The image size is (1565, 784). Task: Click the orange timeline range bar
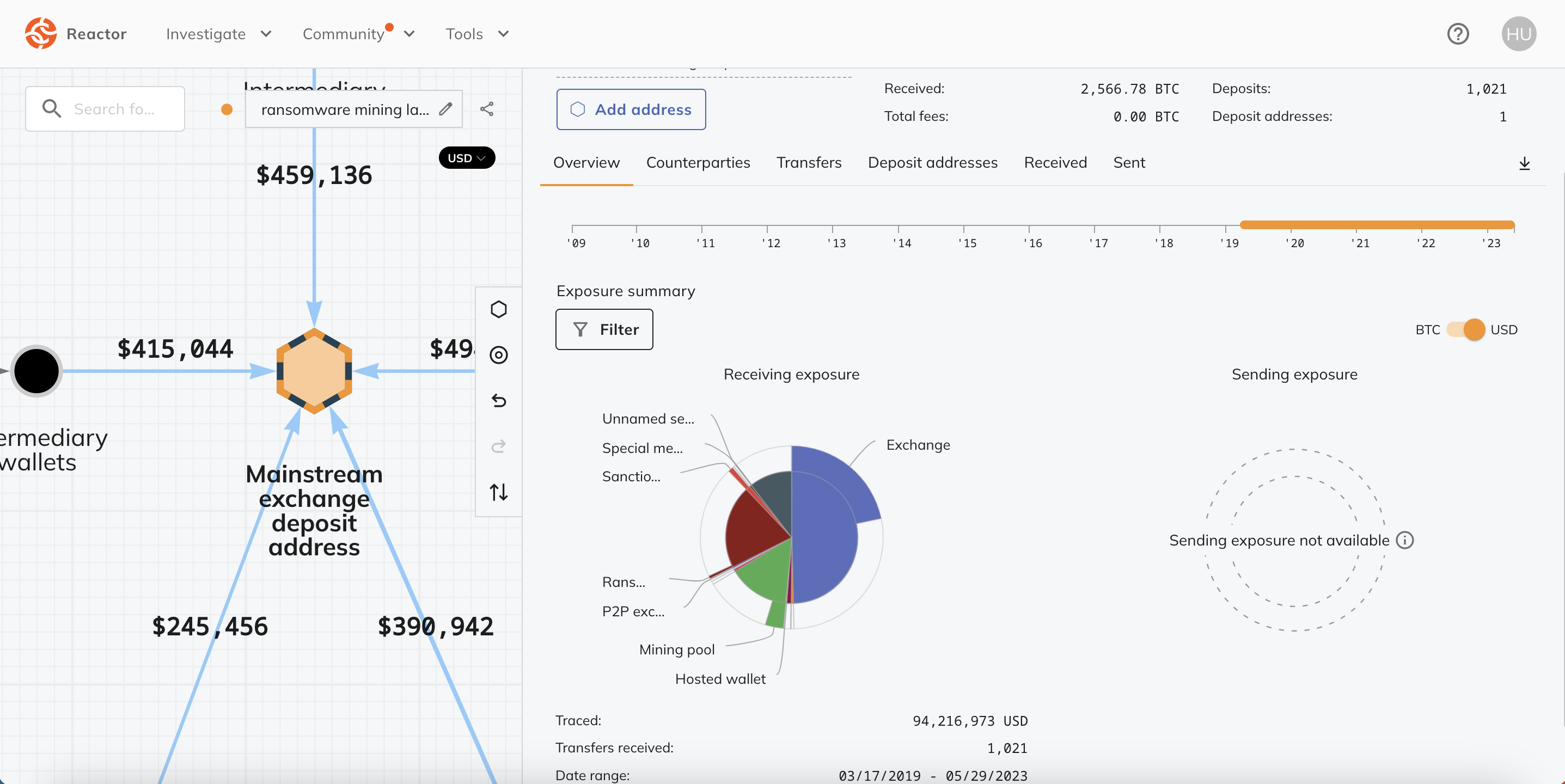(1376, 225)
